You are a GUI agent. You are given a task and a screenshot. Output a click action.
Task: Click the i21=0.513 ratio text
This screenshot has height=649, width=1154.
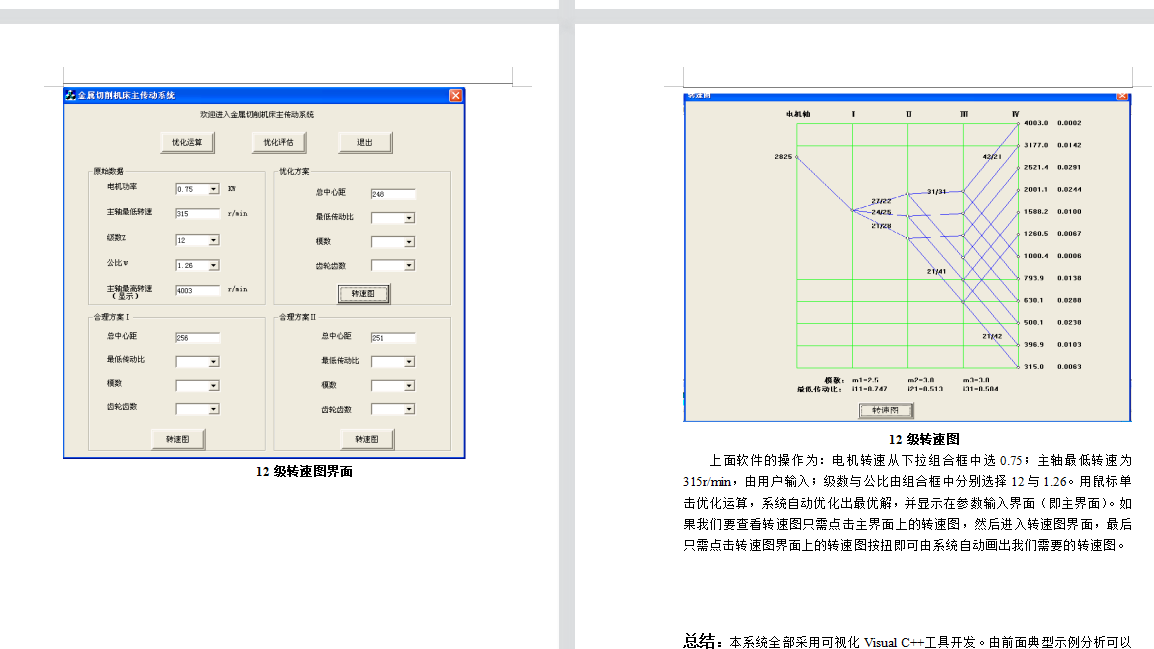coord(925,389)
